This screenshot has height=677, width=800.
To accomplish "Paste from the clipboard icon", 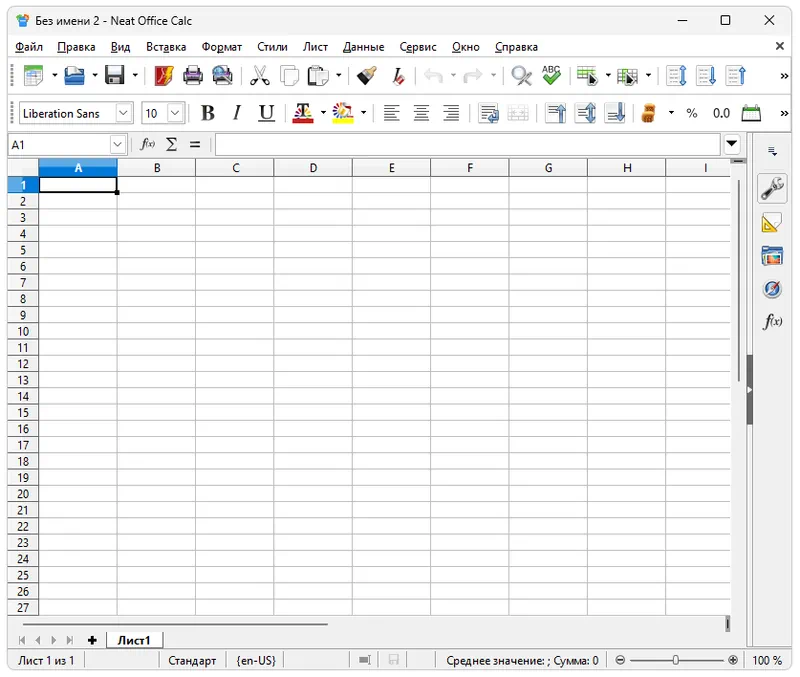I will pos(318,76).
